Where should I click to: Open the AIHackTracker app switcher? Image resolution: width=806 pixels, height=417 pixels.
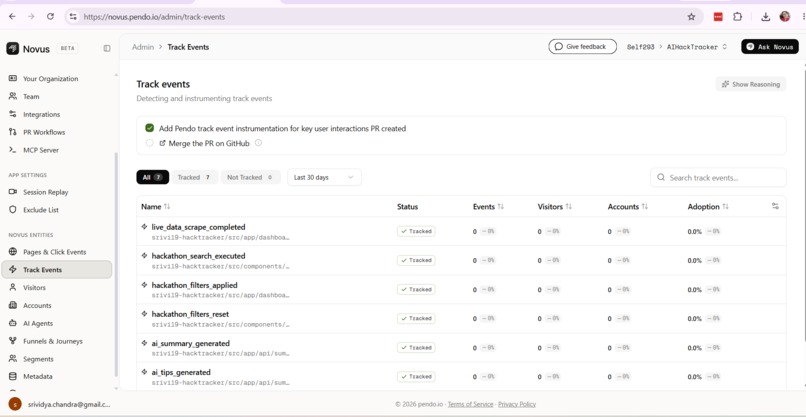[x=697, y=47]
